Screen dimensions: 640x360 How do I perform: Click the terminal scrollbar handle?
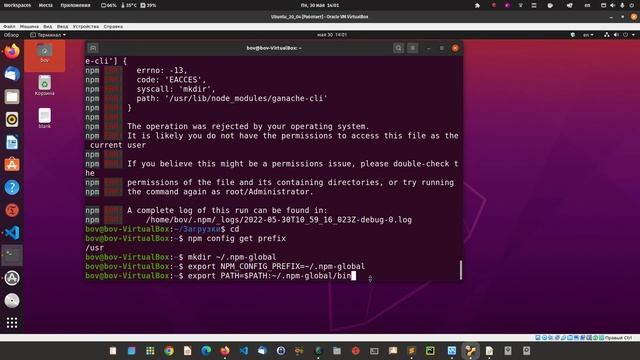coord(461,270)
